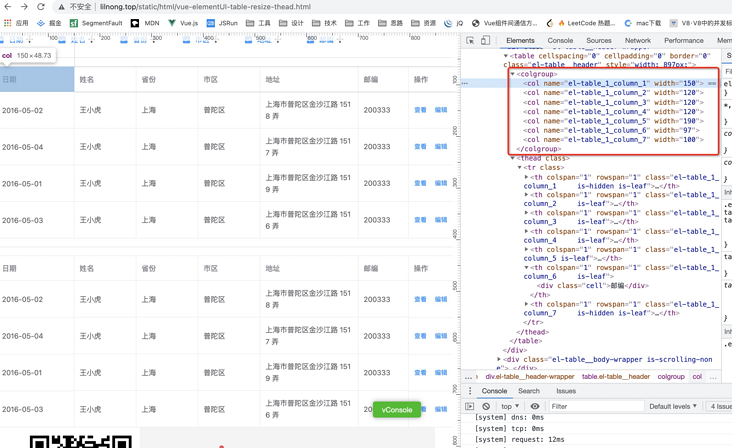Switch to the Sources tab
The image size is (732, 448).
(598, 41)
